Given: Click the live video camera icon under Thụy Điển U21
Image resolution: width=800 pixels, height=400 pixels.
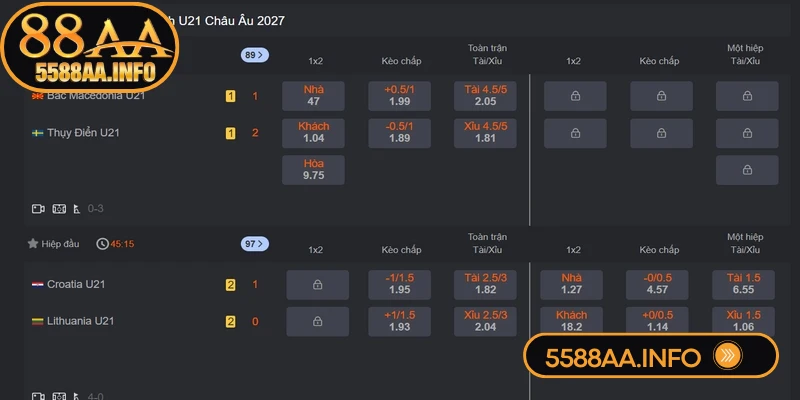Looking at the screenshot, I should (x=38, y=208).
